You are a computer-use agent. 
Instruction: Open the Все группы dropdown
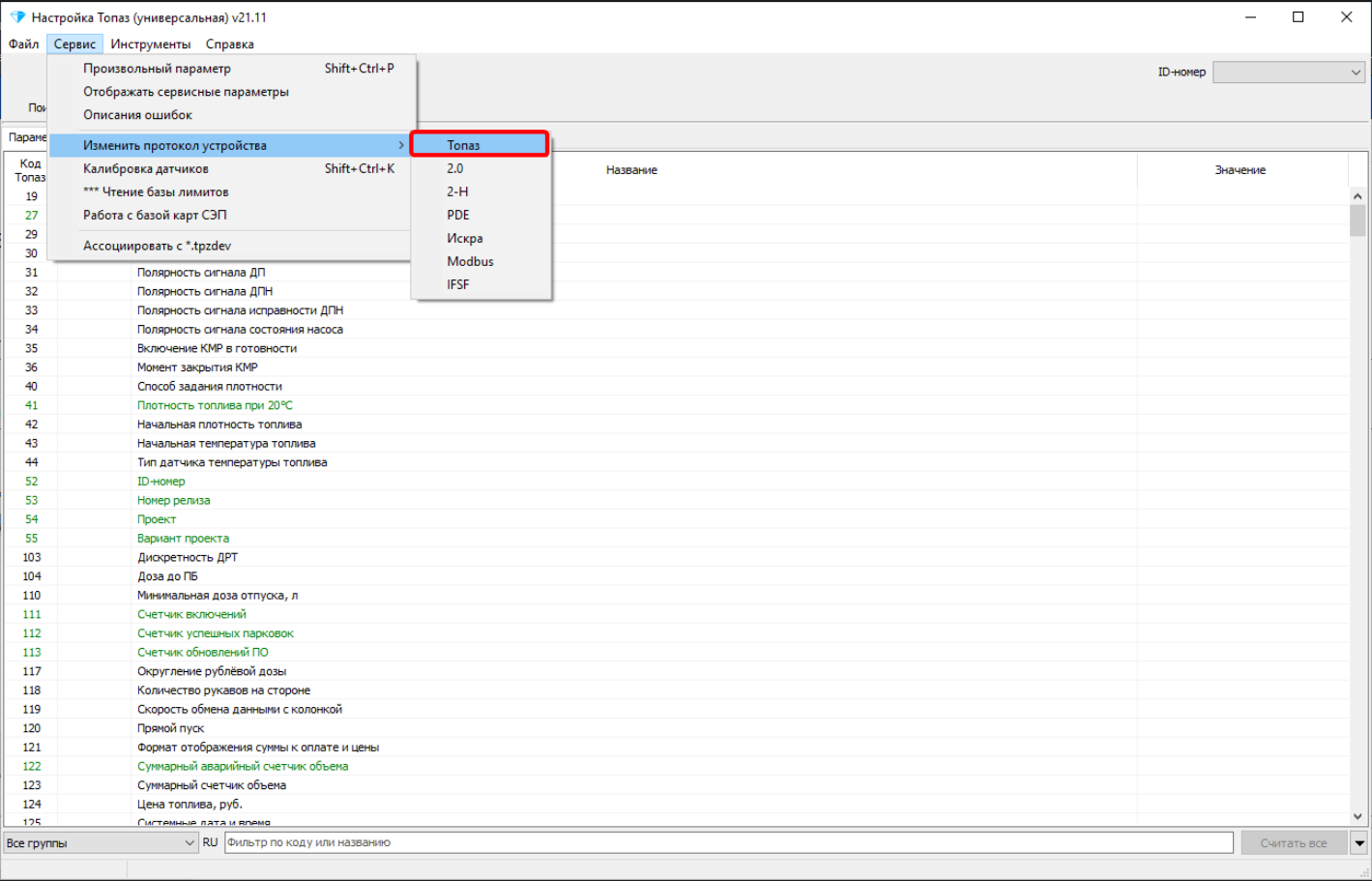101,843
